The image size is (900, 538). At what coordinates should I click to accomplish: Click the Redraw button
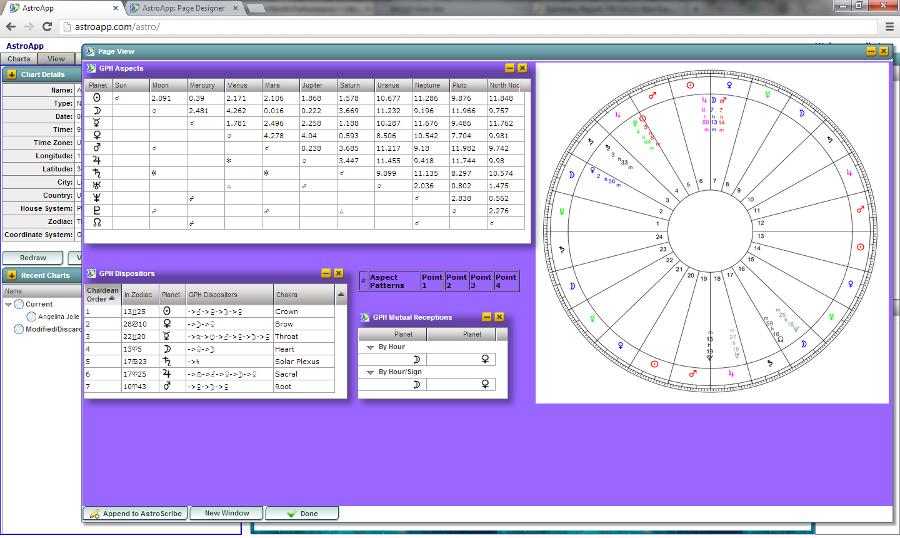pyautogui.click(x=33, y=257)
